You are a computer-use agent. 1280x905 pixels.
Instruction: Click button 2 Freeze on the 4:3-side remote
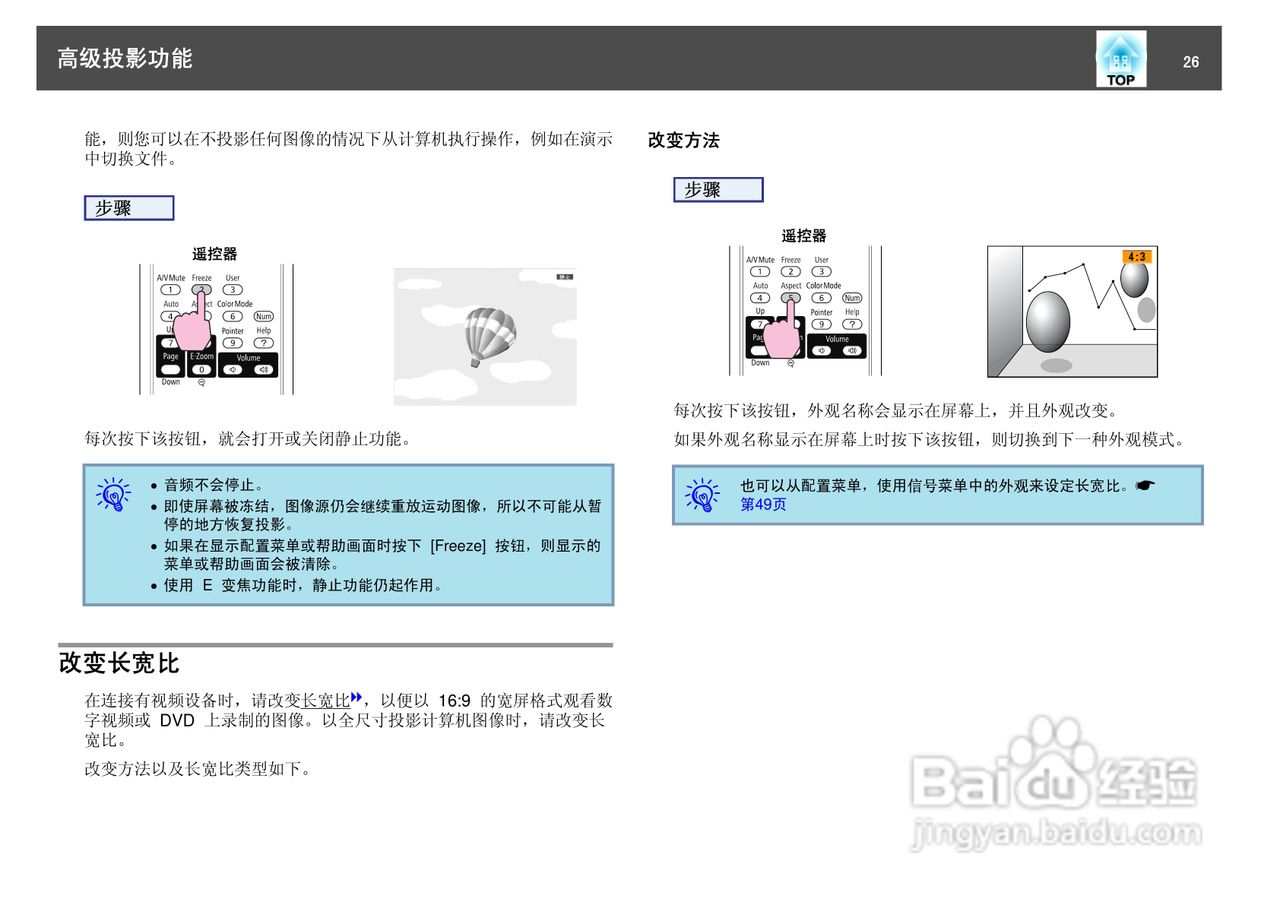(x=791, y=272)
